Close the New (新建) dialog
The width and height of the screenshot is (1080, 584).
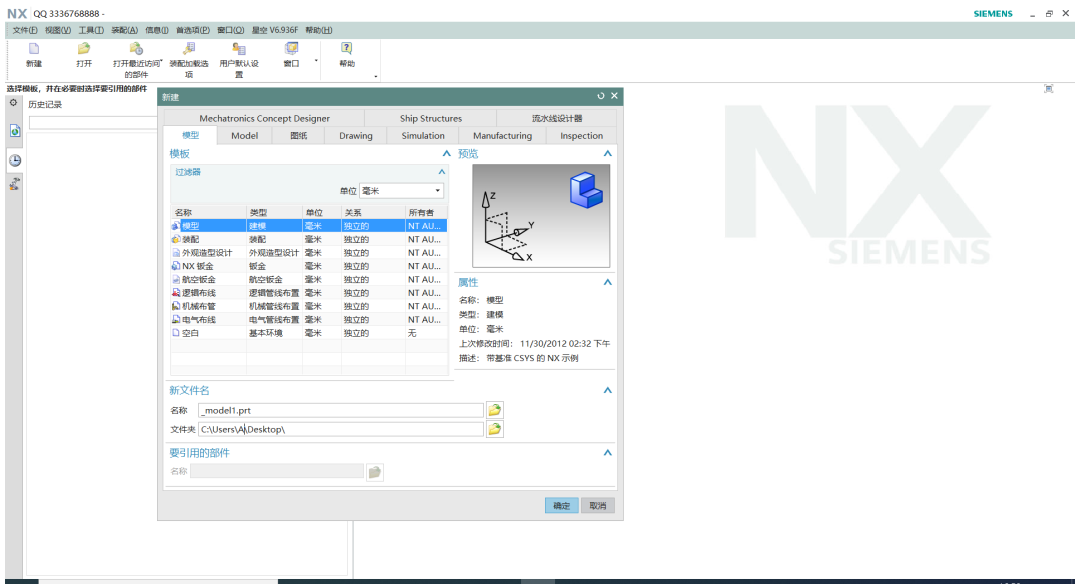(614, 96)
